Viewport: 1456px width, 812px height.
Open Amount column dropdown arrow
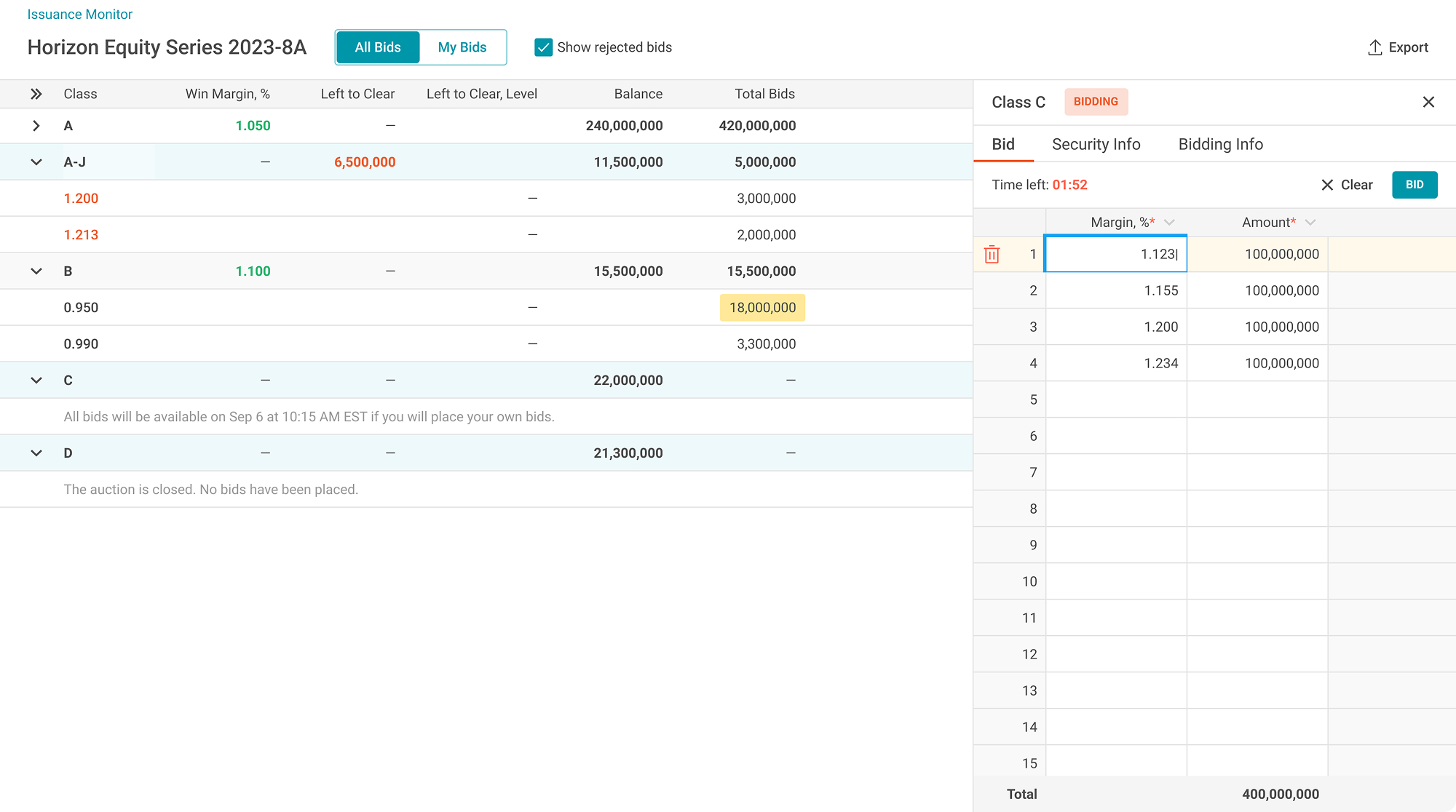1310,223
